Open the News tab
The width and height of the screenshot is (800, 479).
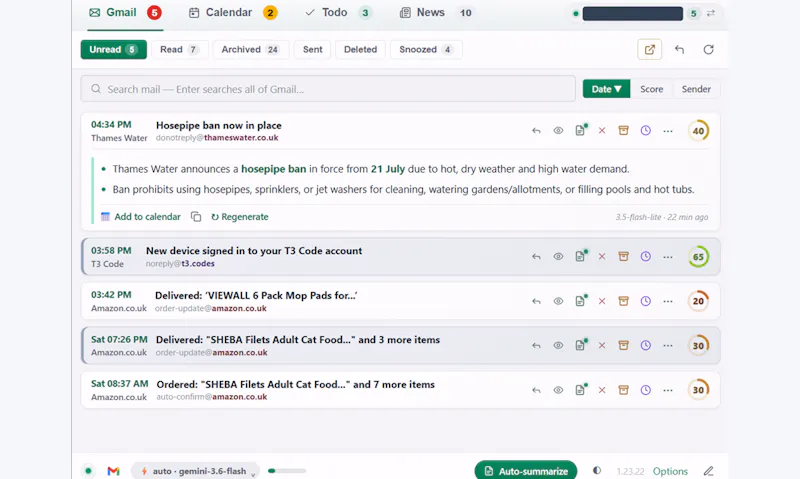coord(436,13)
